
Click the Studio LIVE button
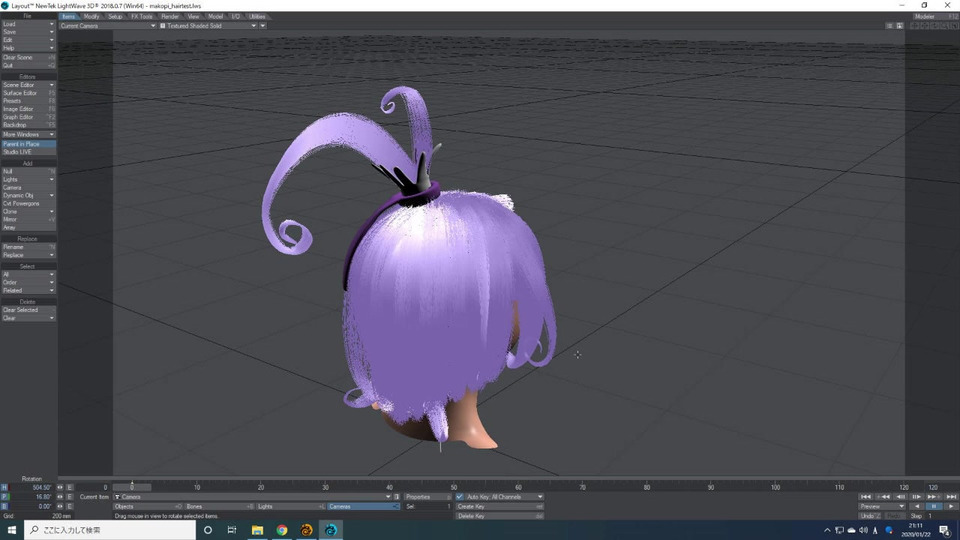click(x=28, y=152)
